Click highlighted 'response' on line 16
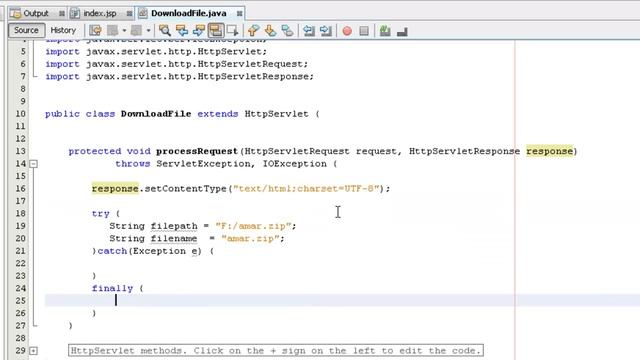Screen dimensions: 640x360 tap(115, 189)
